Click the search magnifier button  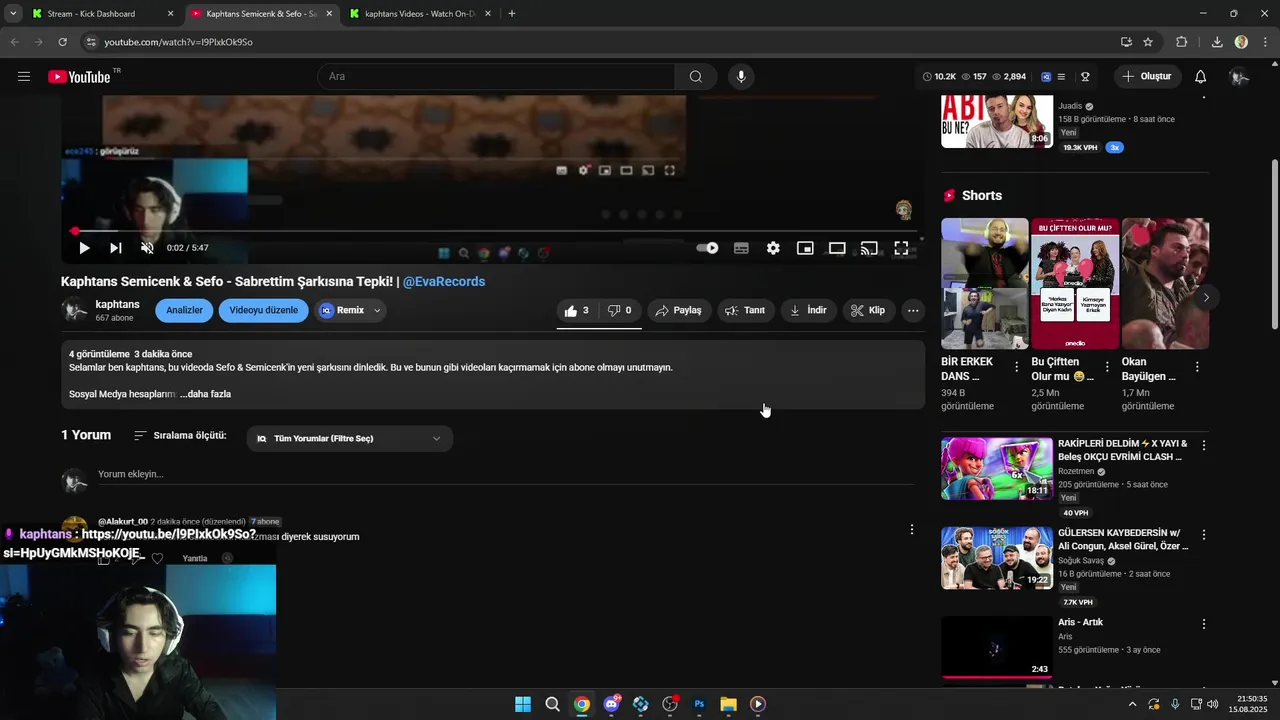695,77
